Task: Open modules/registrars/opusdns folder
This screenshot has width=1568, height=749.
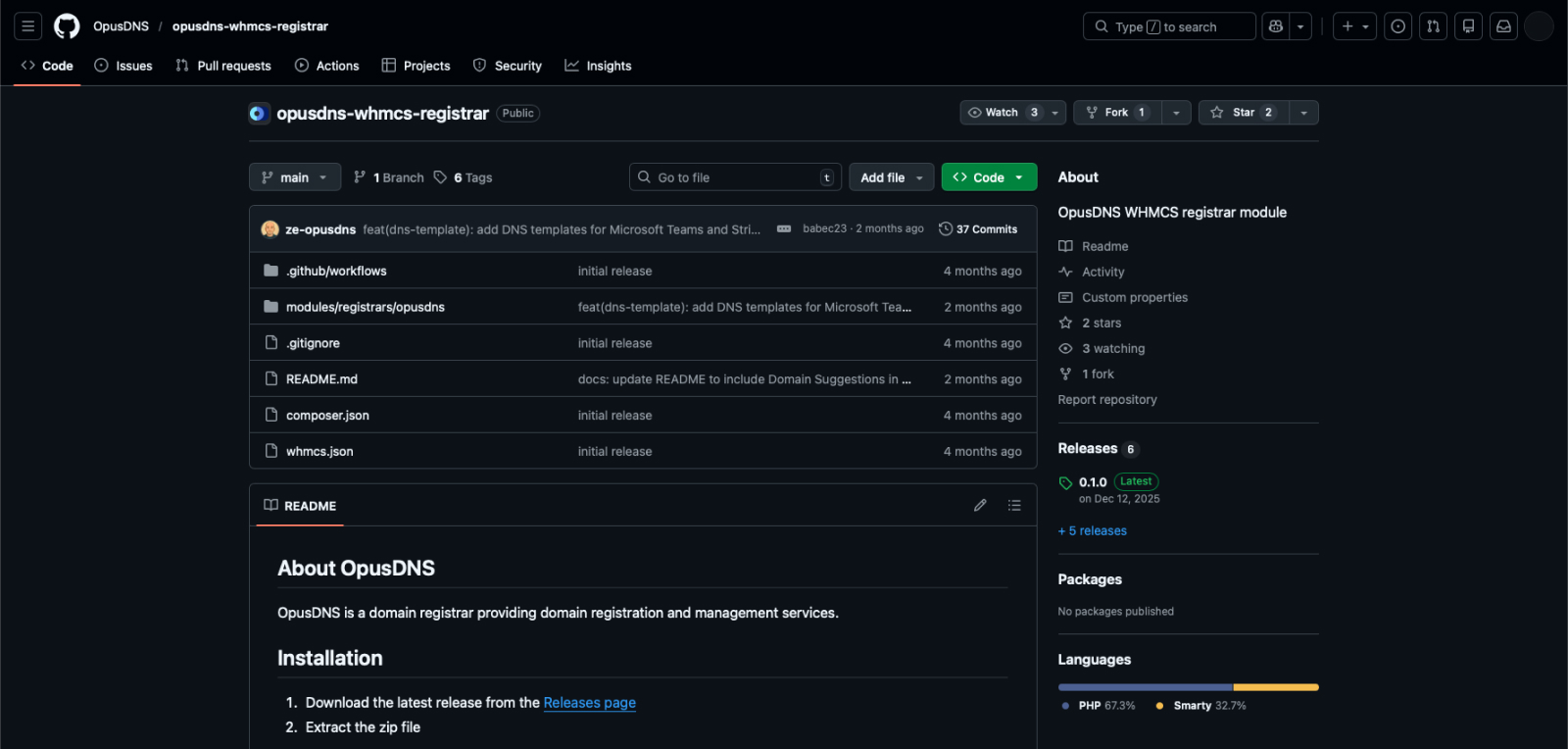Action: 366,308
